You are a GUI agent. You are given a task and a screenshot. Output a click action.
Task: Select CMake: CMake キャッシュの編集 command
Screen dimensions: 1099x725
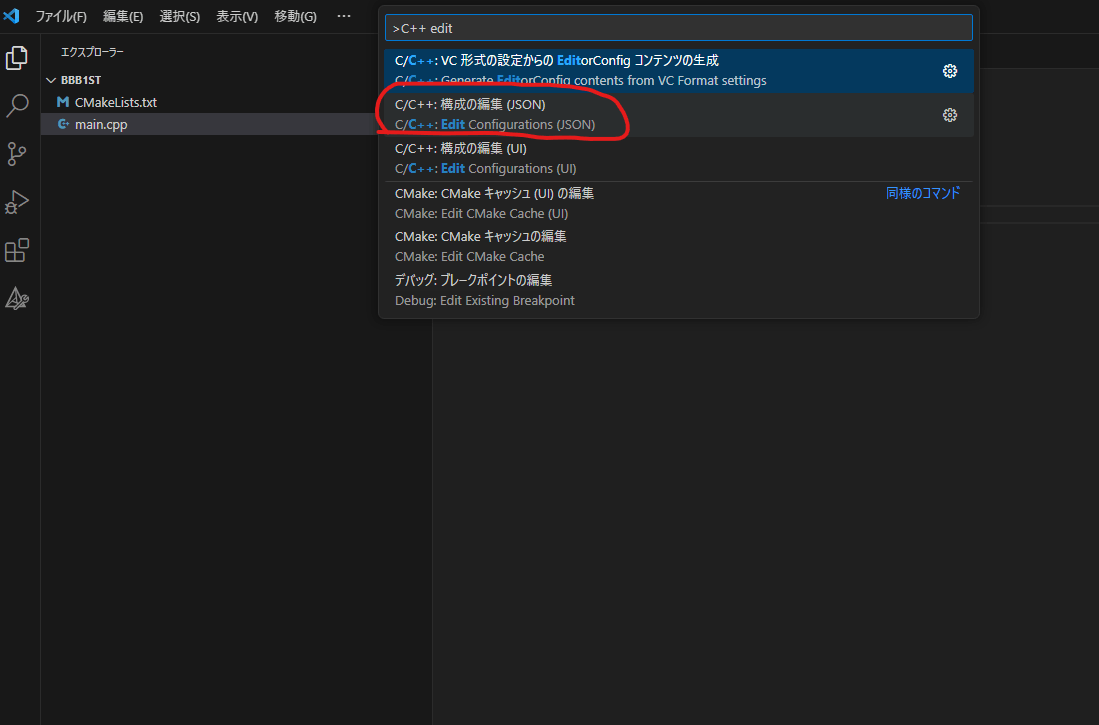point(678,247)
